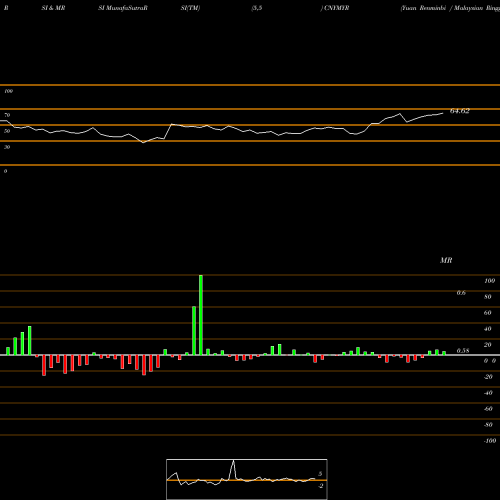Select the "SI MunafaSutraR" header text

pos(123,8)
